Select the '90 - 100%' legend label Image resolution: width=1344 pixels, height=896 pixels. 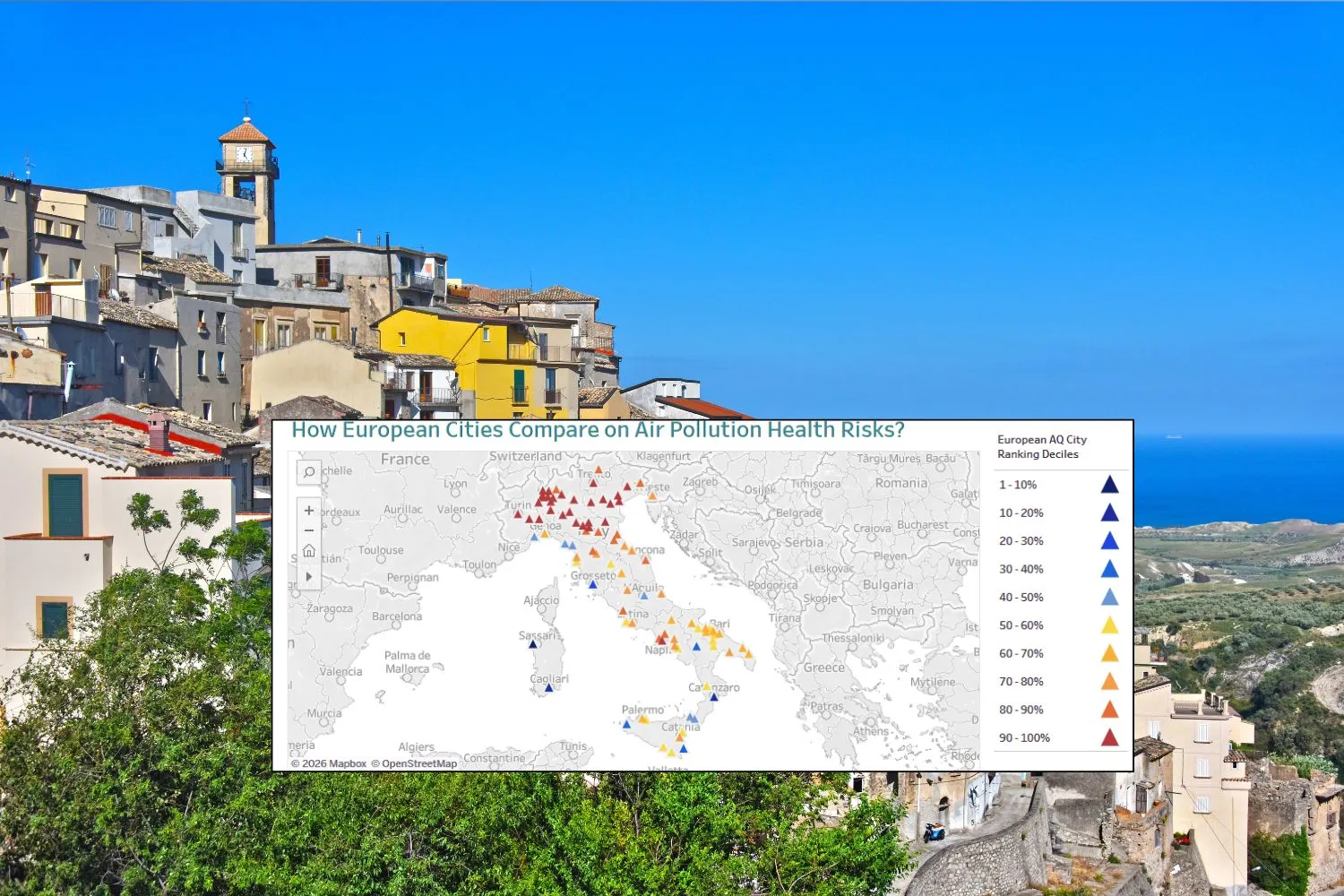[1024, 738]
